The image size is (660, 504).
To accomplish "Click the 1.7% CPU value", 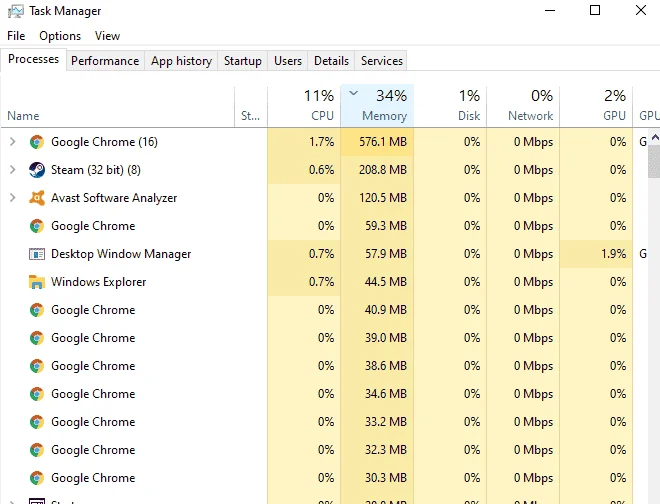I will pos(322,142).
